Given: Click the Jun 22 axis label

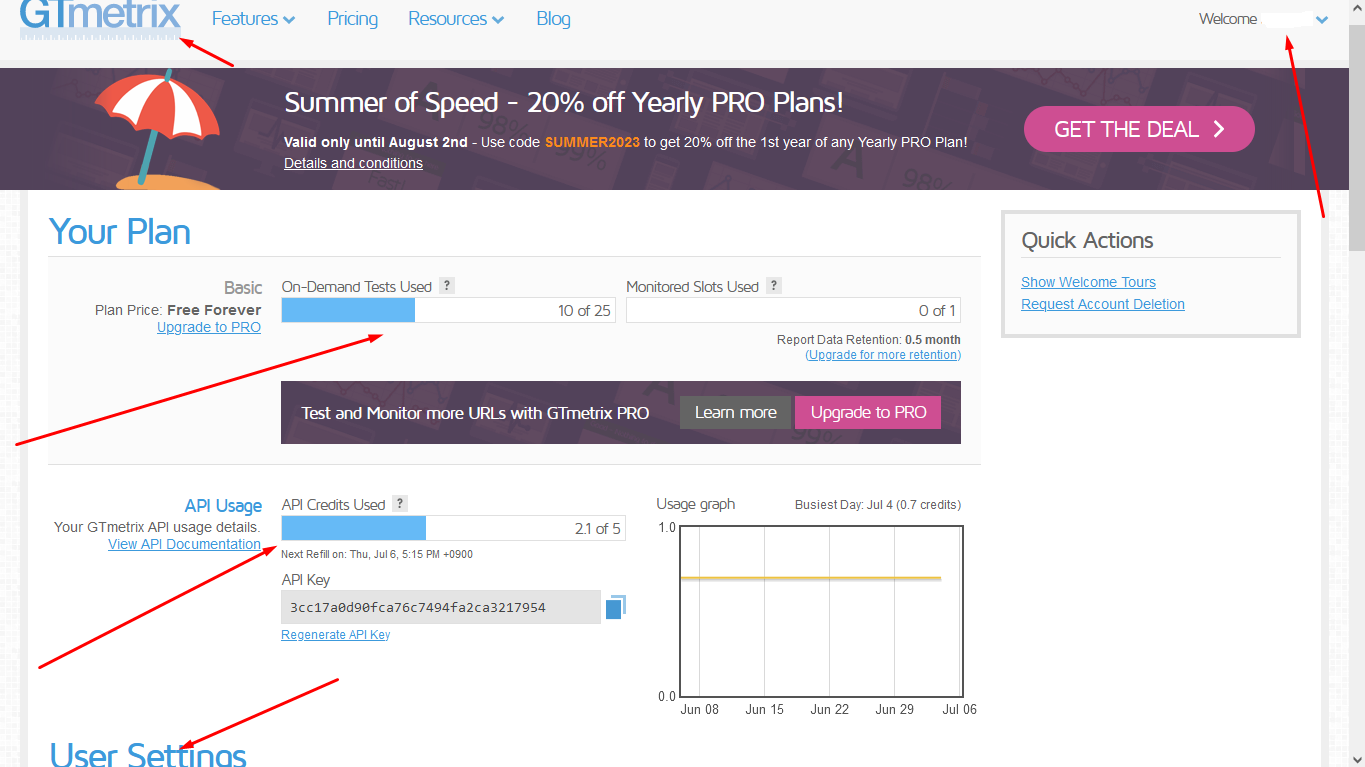Looking at the screenshot, I should [829, 710].
